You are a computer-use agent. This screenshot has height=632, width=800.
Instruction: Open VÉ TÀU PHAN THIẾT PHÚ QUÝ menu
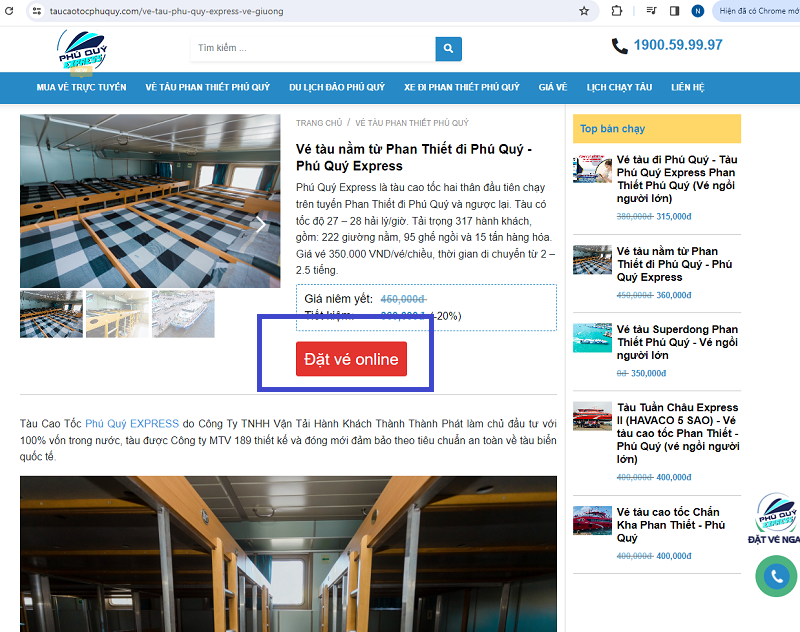point(208,87)
